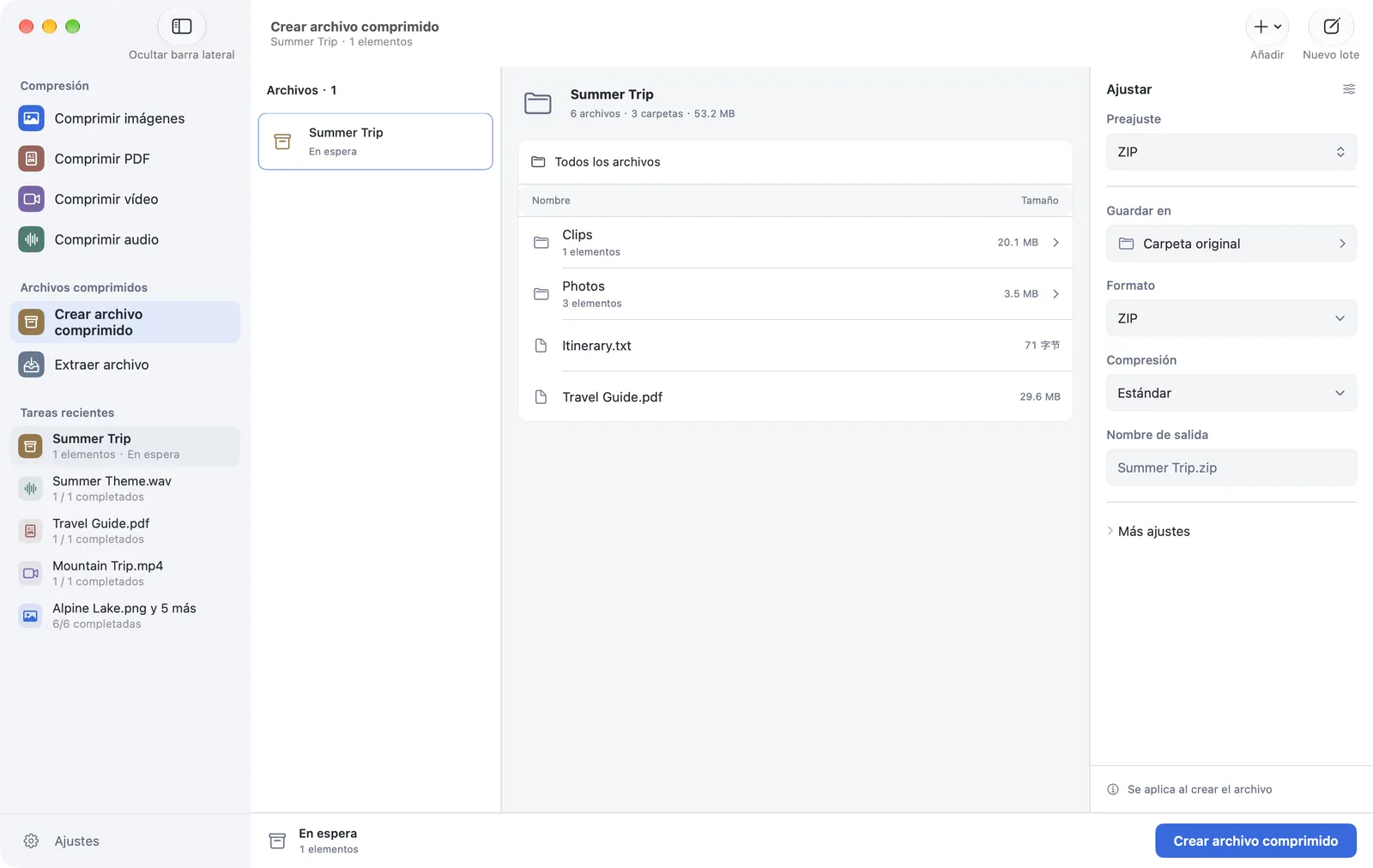1373x868 pixels.
Task: Expand Más ajustes section
Action: [1148, 532]
